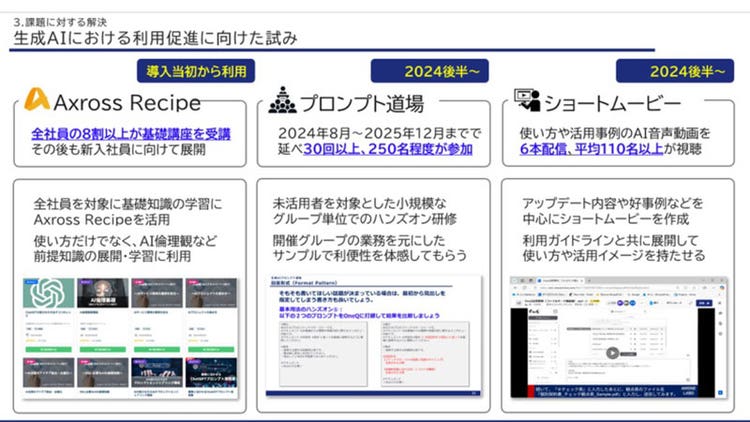Screen dimensions: 750x422
Task: Select the dark blue ChatGPTプロンプト course thumbnail
Action: pyautogui.click(x=211, y=372)
